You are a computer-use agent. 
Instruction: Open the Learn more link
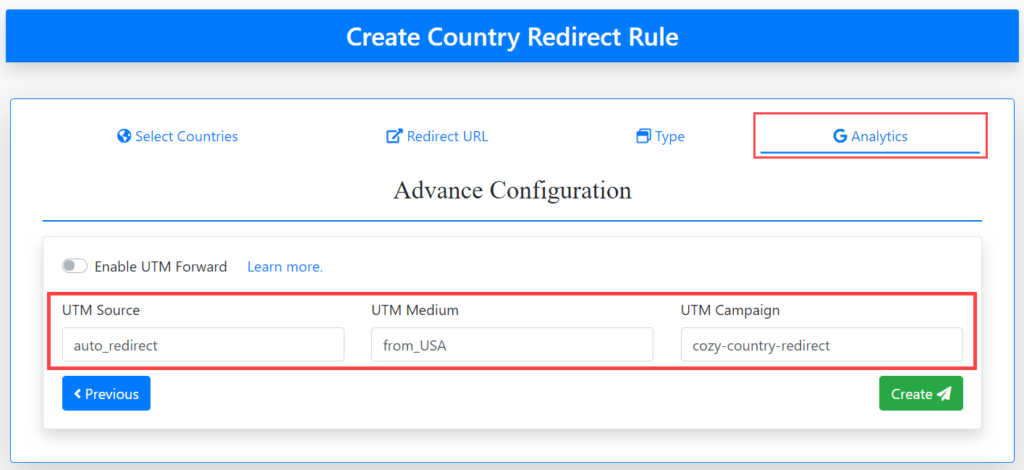tap(285, 267)
